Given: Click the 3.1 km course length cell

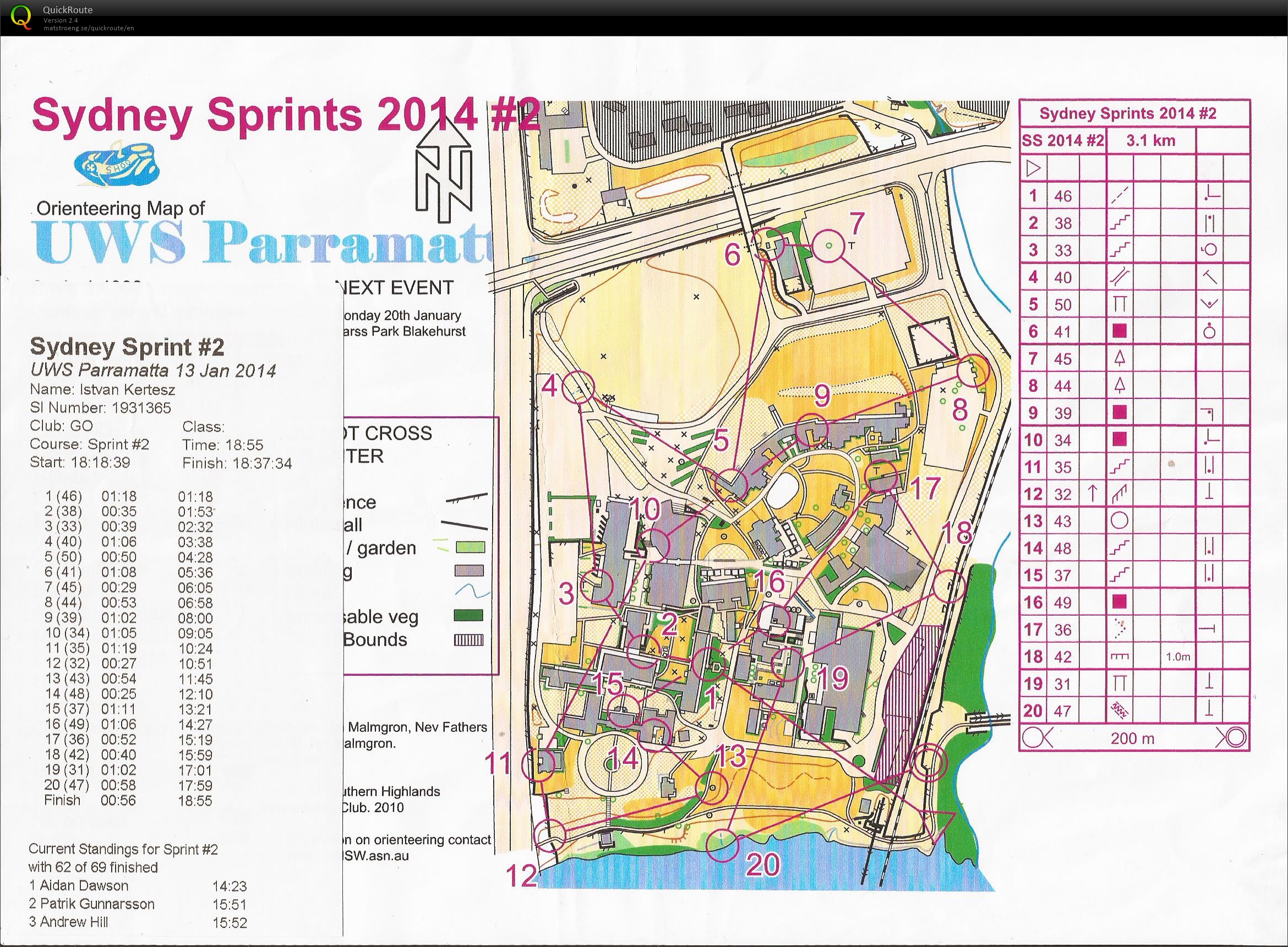Looking at the screenshot, I should (x=1151, y=140).
